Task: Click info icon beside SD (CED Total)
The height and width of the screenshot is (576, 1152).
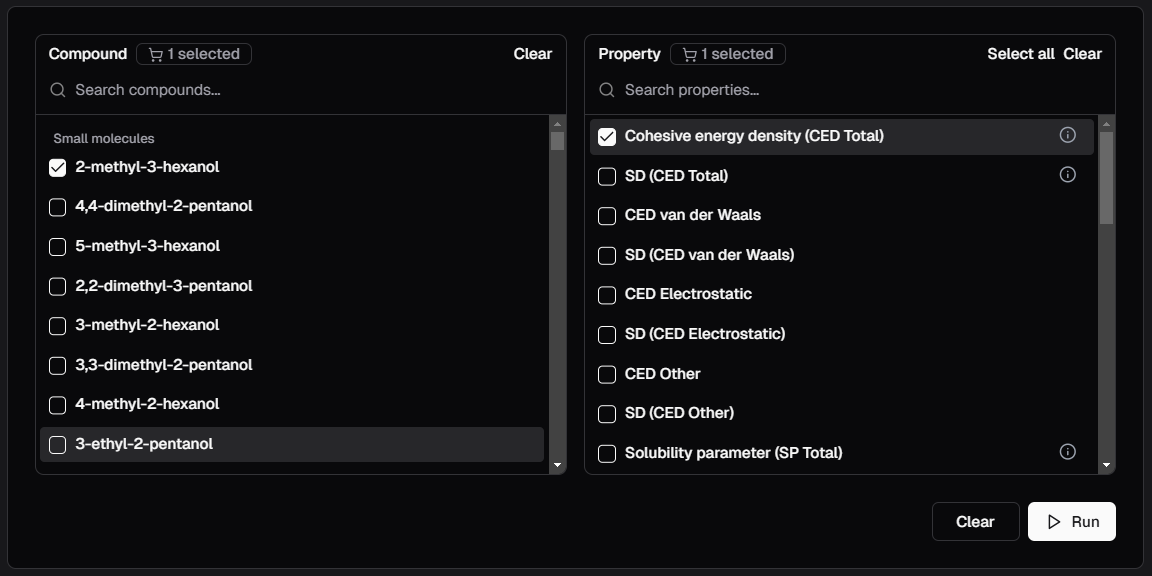Action: 1067,175
